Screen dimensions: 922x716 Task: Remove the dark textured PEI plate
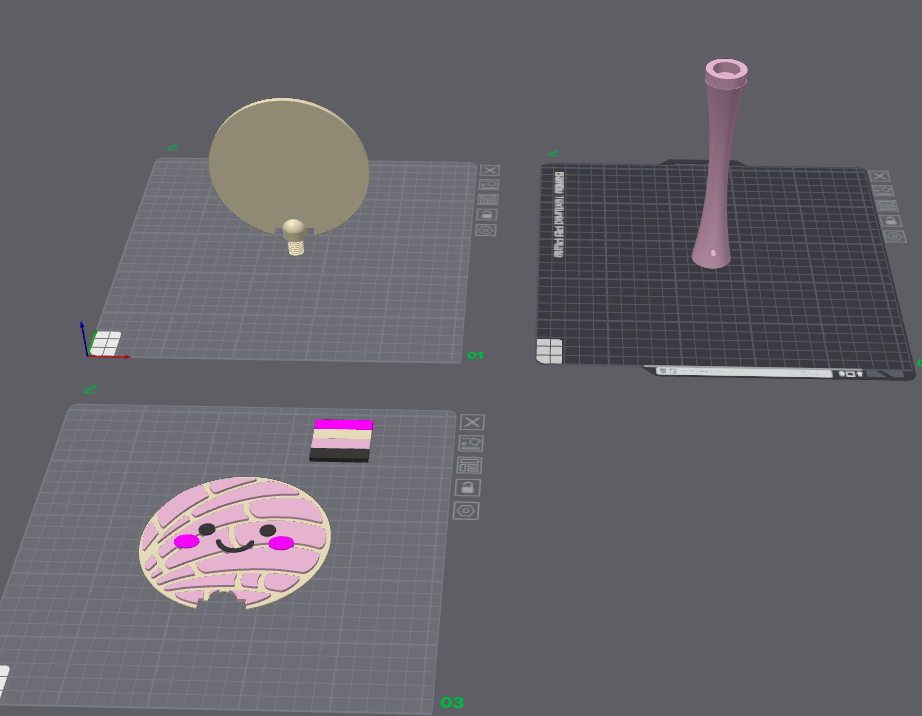tap(879, 176)
